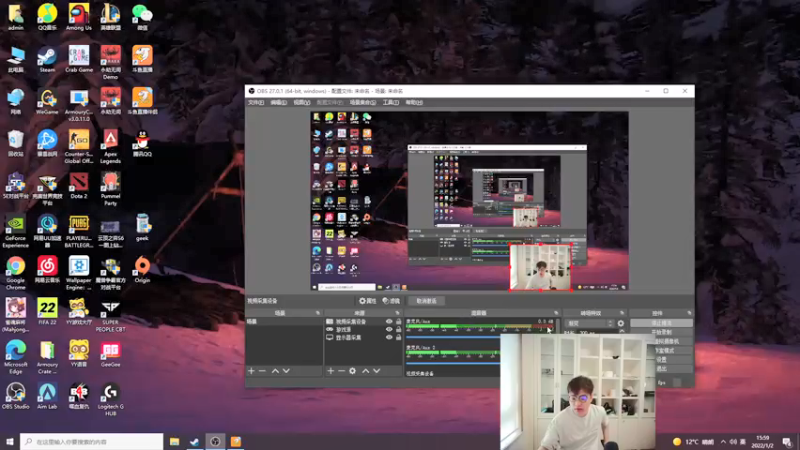This screenshot has height=450, width=800.
Task: Open the Among Us desktop shortcut
Action: click(x=79, y=17)
